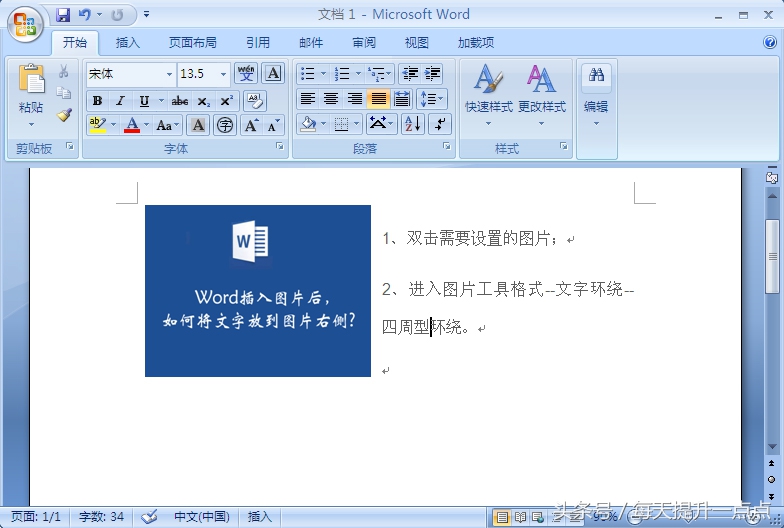Insert enclosed character (字 in circle)
The width and height of the screenshot is (784, 528).
pyautogui.click(x=225, y=125)
